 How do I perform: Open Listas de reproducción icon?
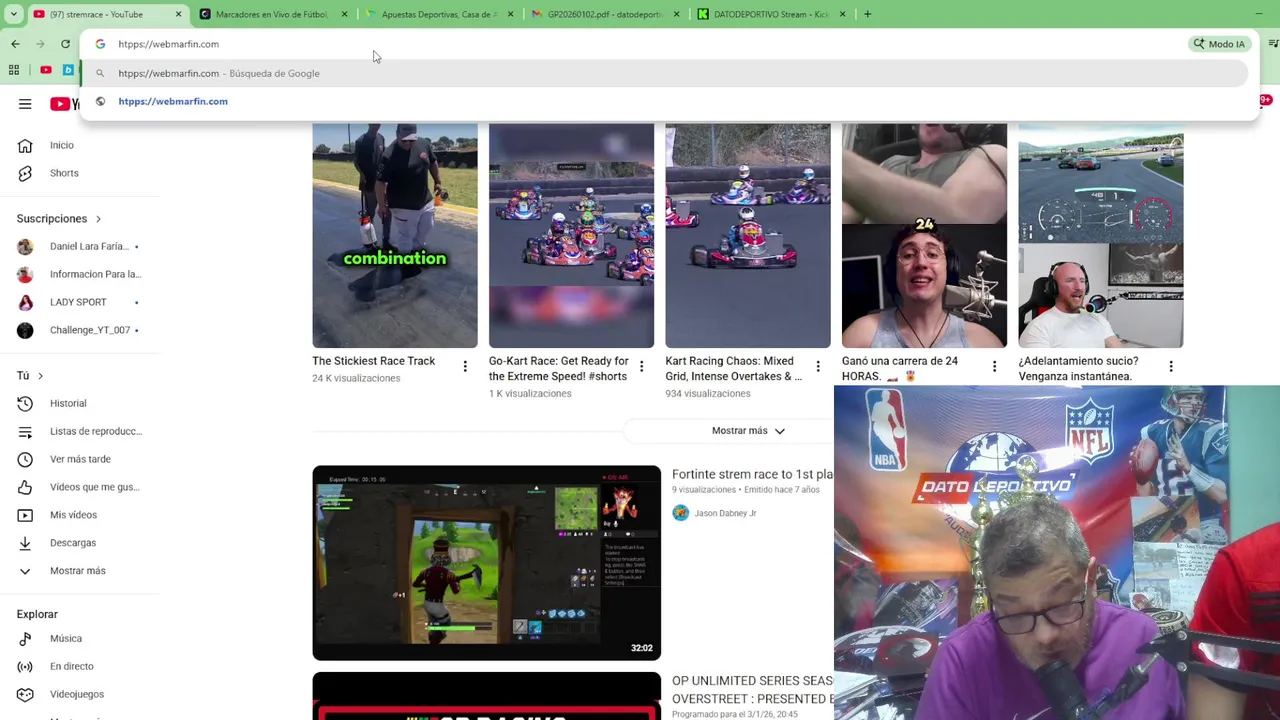(x=25, y=431)
